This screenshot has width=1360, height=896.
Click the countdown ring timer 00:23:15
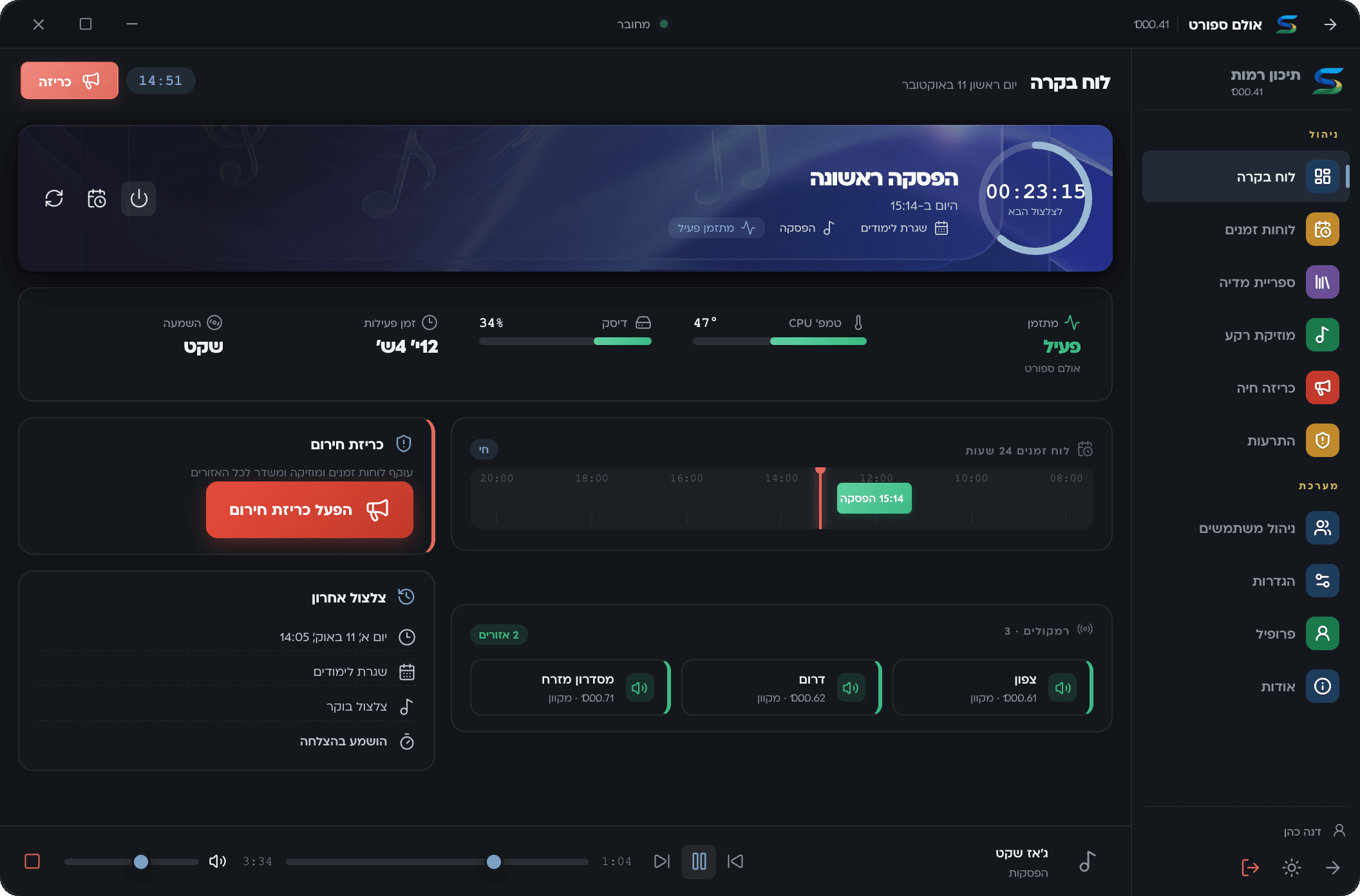point(1035,198)
